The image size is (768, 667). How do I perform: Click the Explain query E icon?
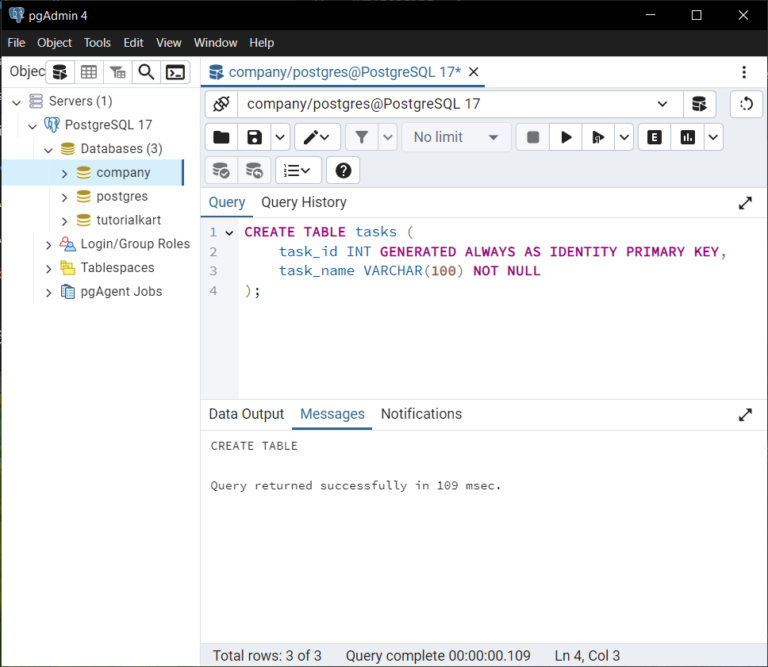pyautogui.click(x=654, y=137)
